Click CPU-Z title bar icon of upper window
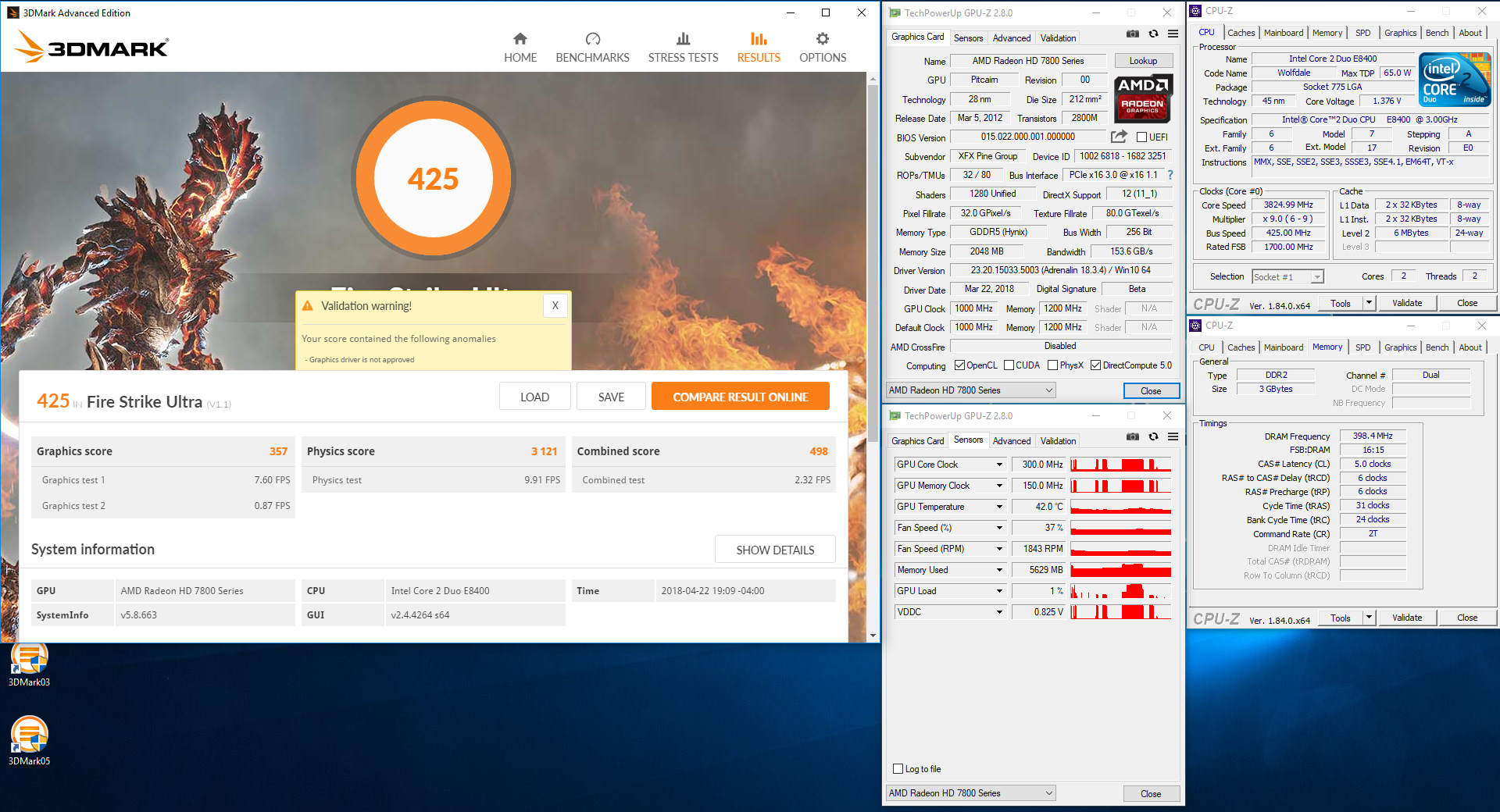This screenshot has width=1500, height=812. (1195, 11)
